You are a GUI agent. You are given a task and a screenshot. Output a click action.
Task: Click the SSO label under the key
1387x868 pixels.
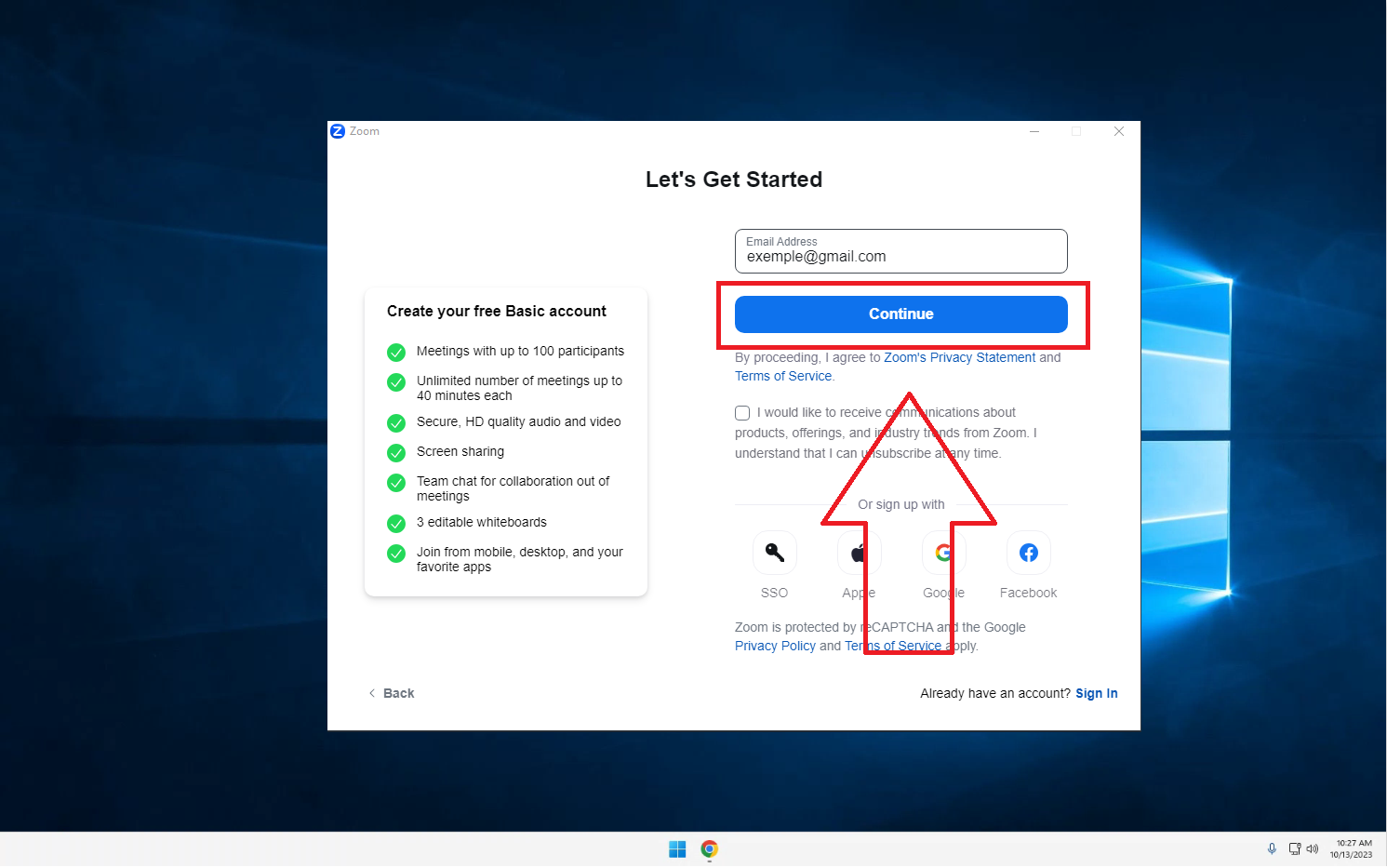coord(774,593)
